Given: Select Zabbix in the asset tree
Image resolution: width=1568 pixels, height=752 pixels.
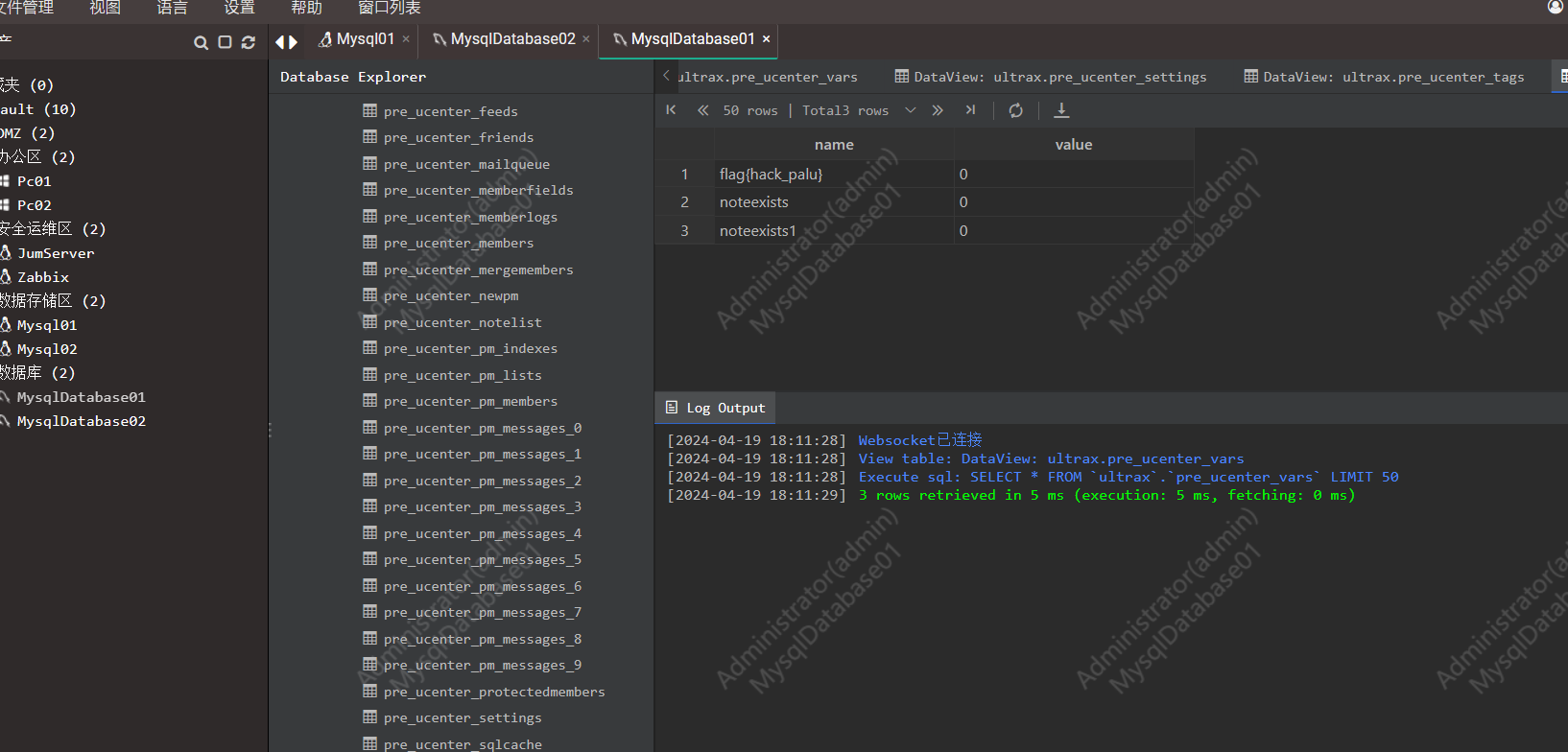Looking at the screenshot, I should click(43, 276).
